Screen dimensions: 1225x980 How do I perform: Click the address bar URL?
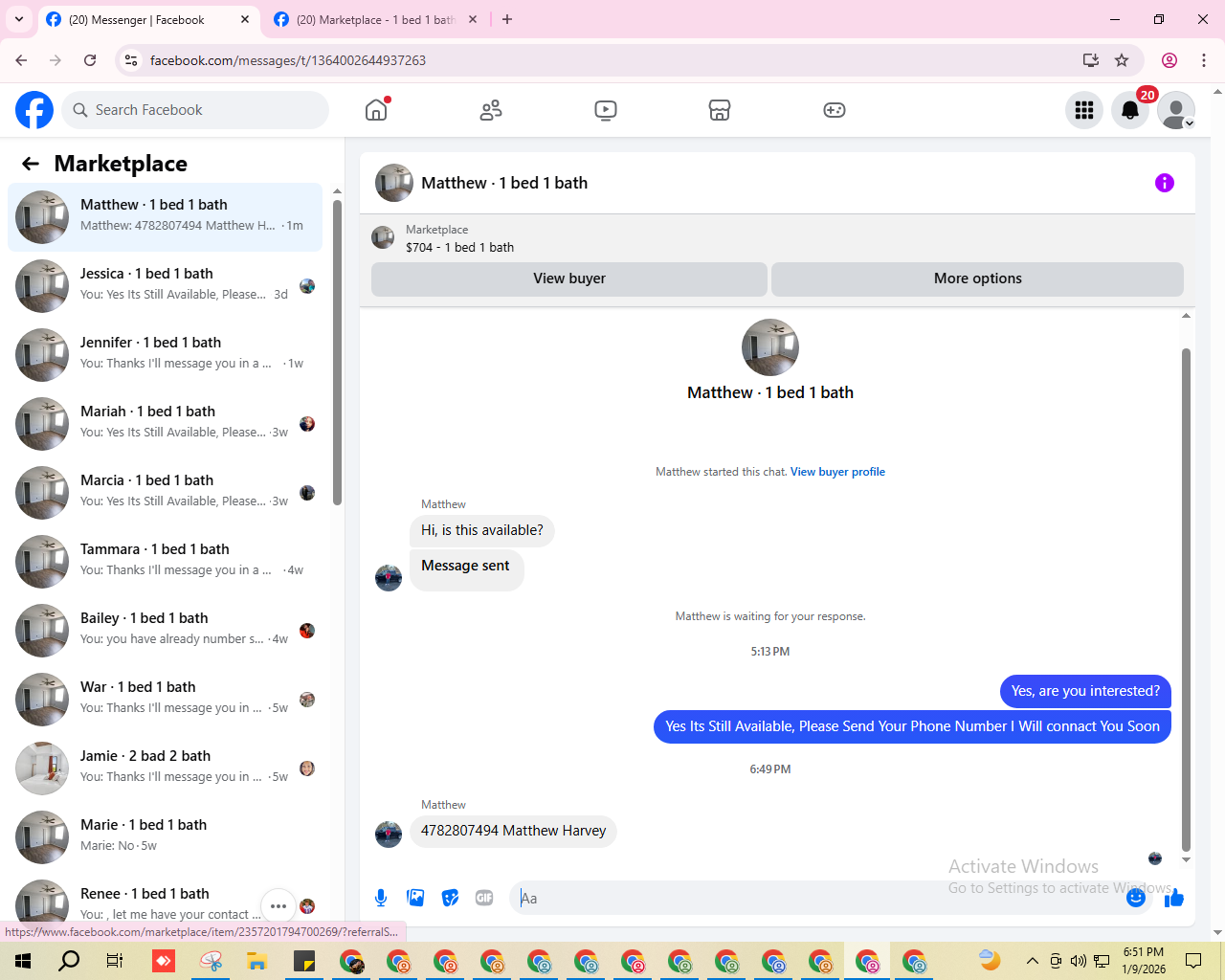(x=288, y=60)
